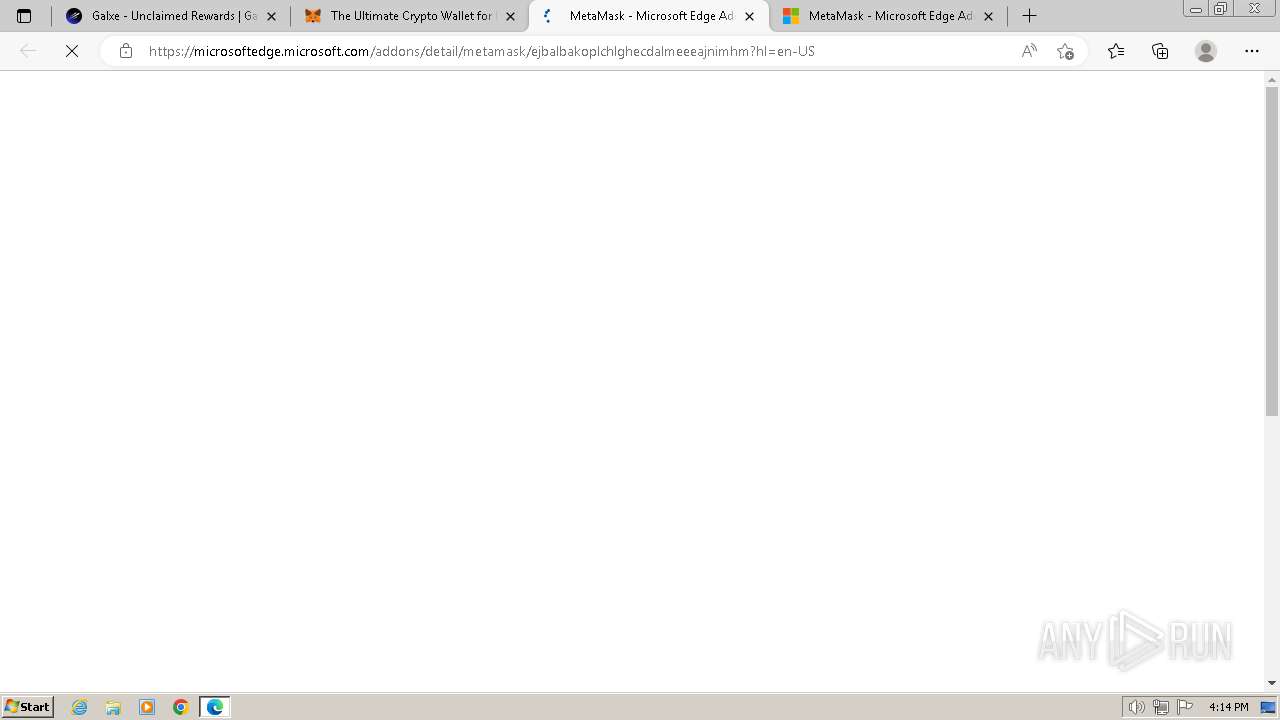
Task: Turn on Read aloud
Action: coord(1029,51)
